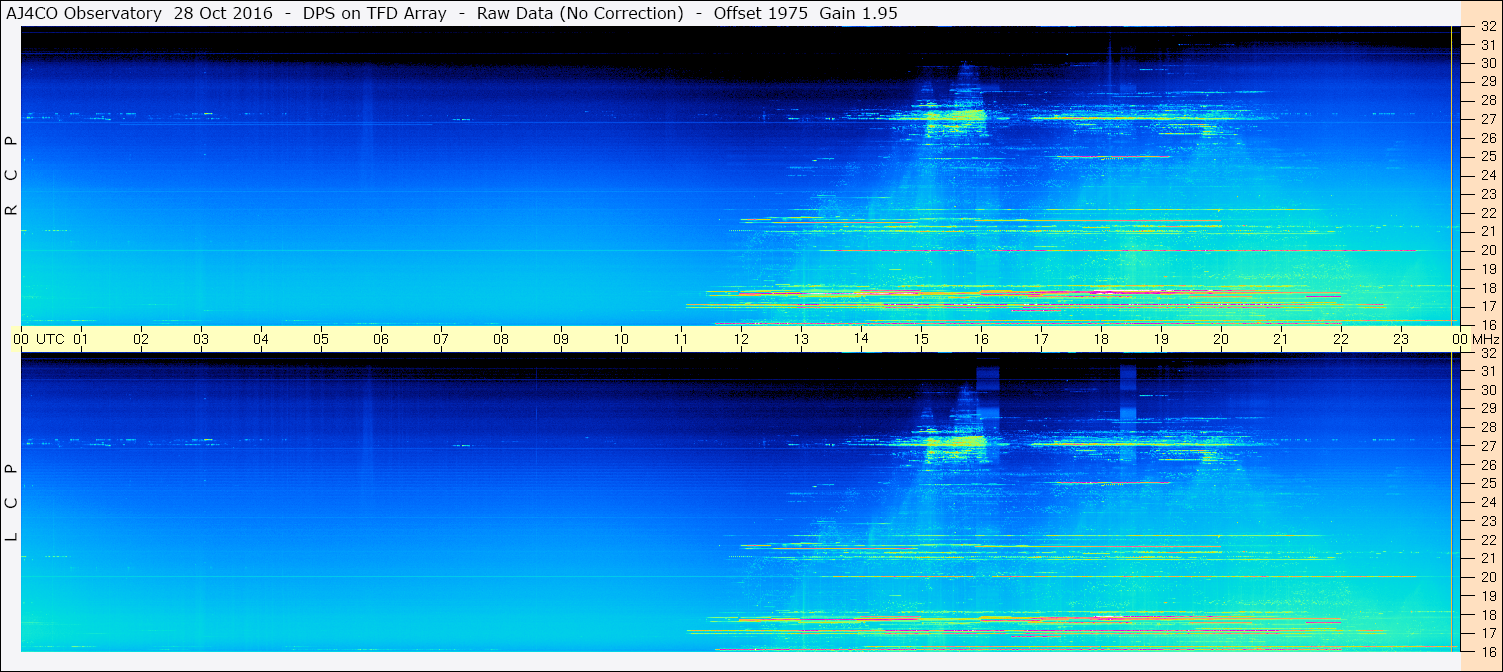Click the vertical 'R C P' panel label
The height and width of the screenshot is (672, 1503).
pos(12,176)
